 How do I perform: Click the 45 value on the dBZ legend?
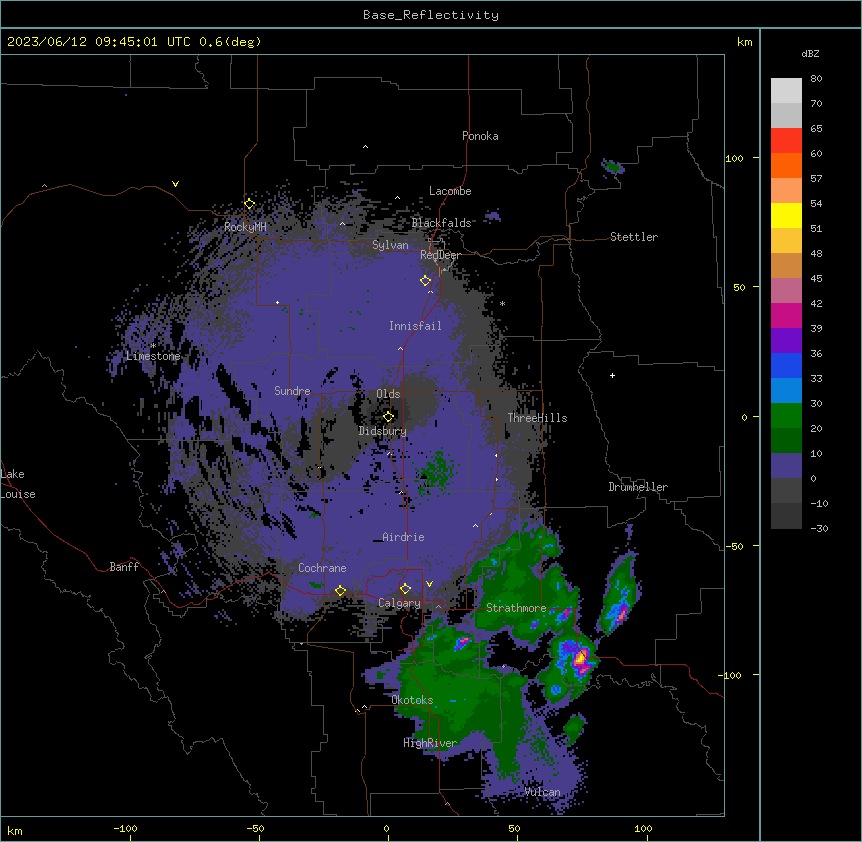point(816,279)
